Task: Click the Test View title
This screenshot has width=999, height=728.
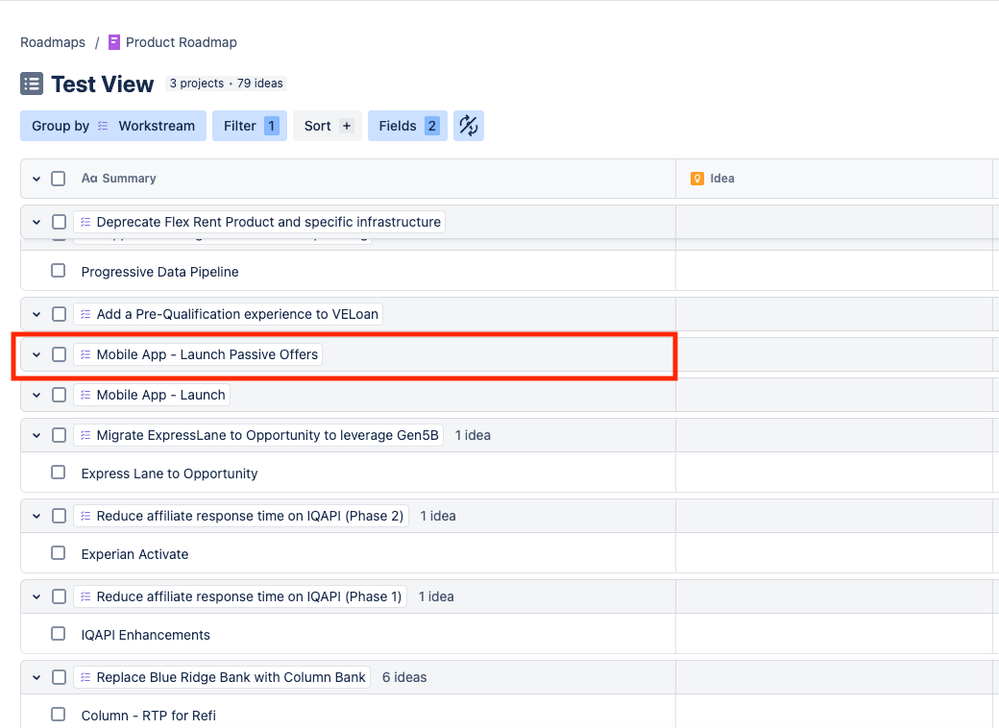Action: pyautogui.click(x=102, y=84)
